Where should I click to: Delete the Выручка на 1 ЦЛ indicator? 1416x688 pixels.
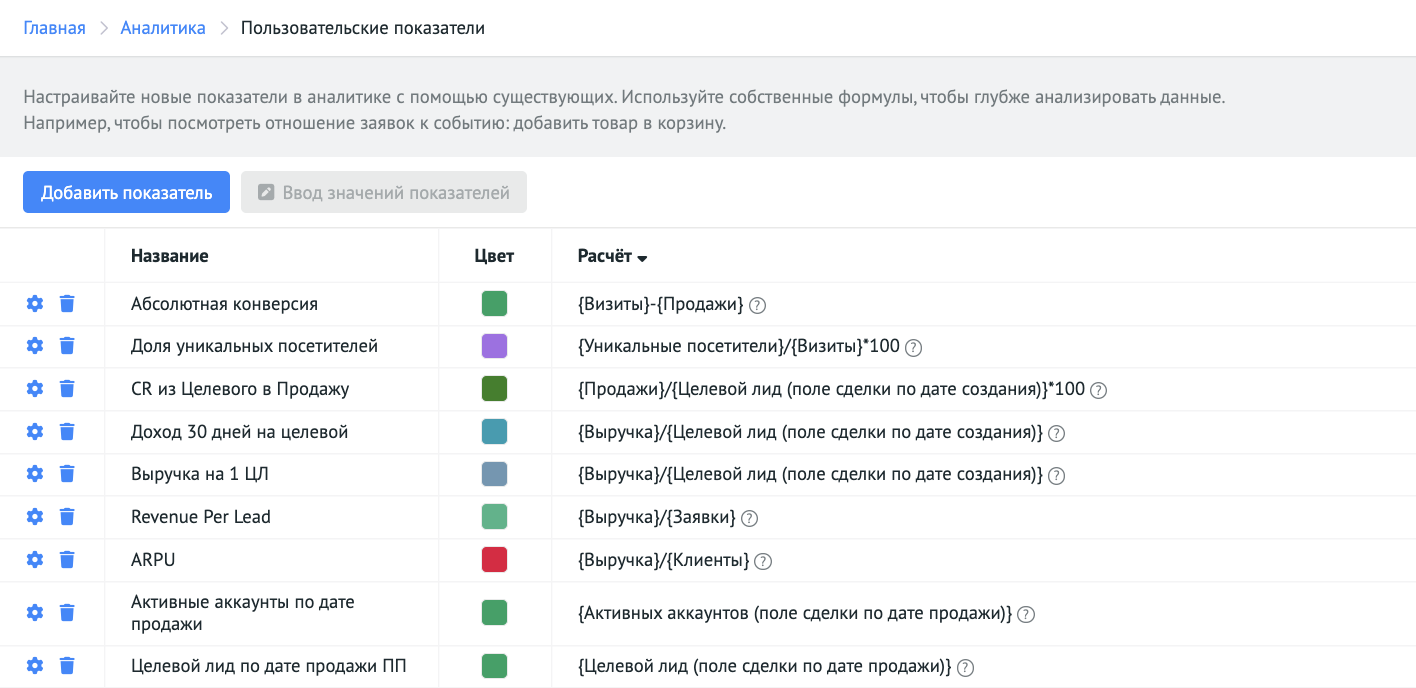click(67, 474)
